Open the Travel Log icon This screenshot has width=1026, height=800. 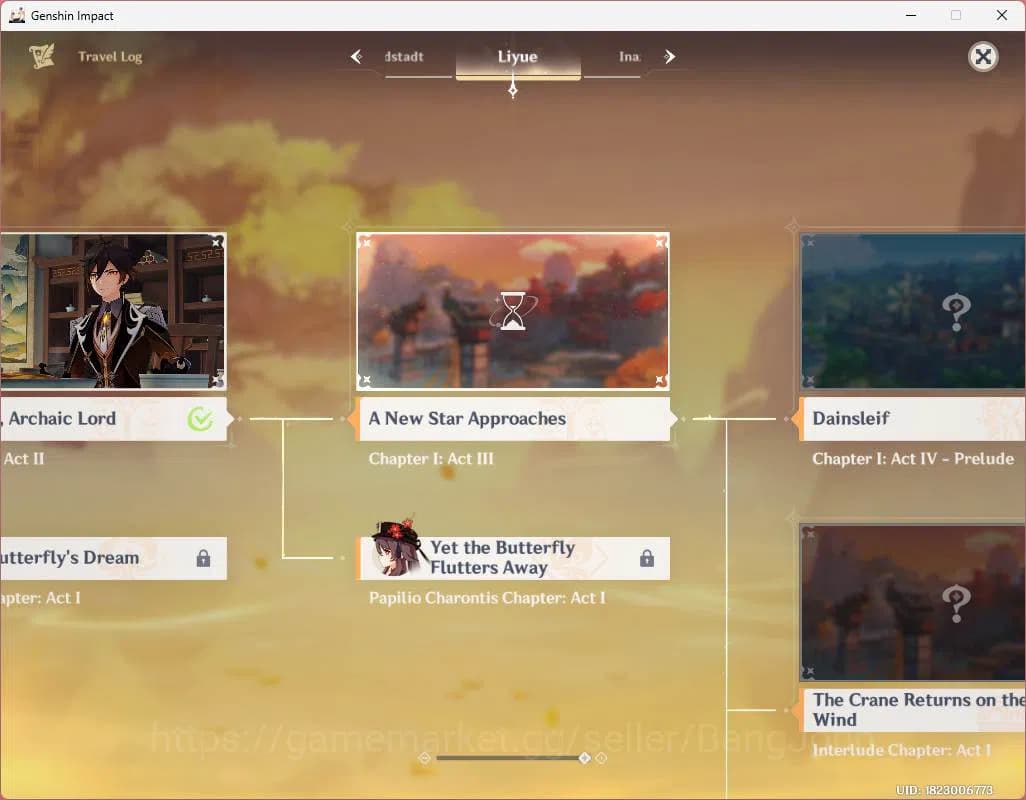(42, 56)
